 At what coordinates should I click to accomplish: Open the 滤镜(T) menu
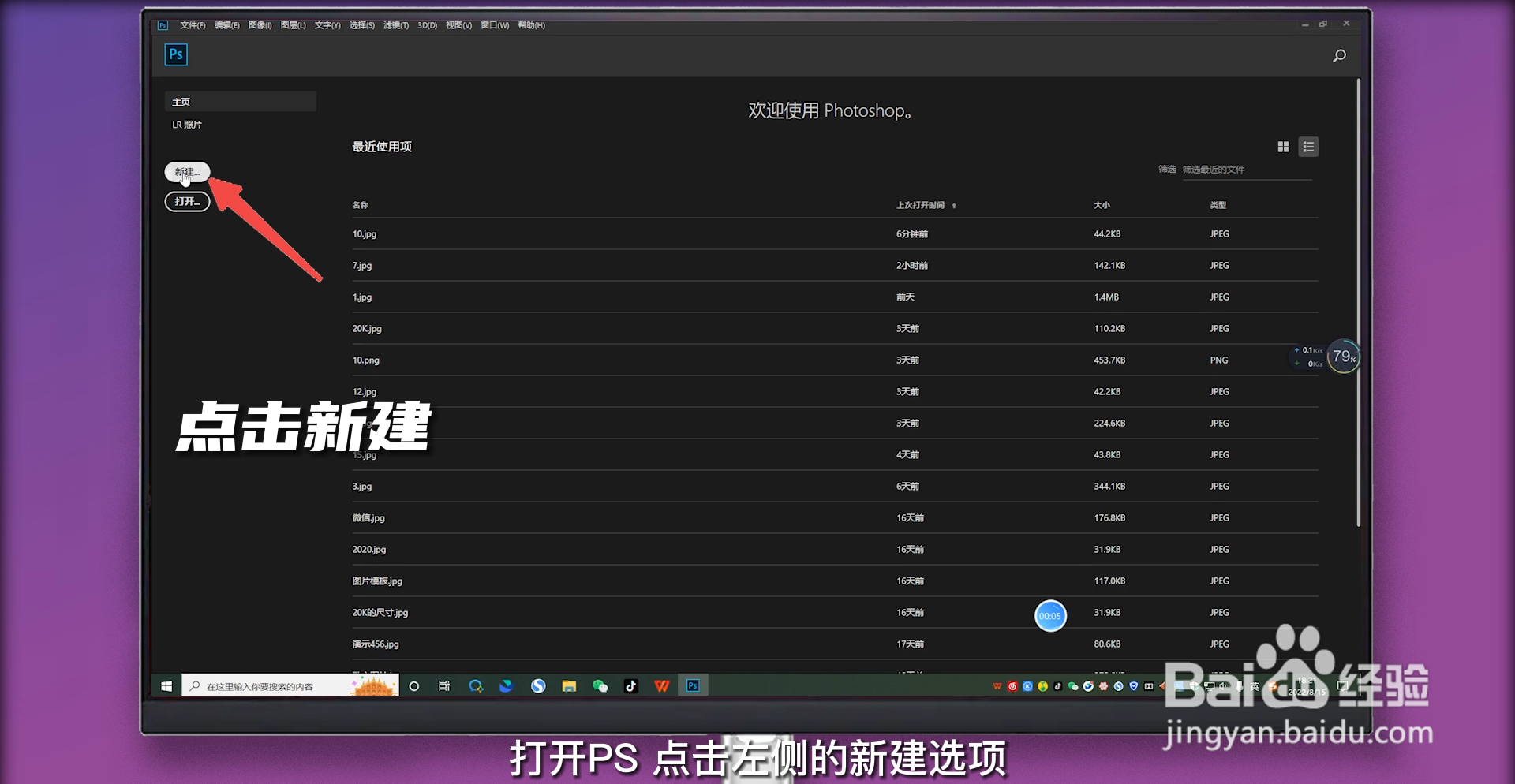click(396, 25)
